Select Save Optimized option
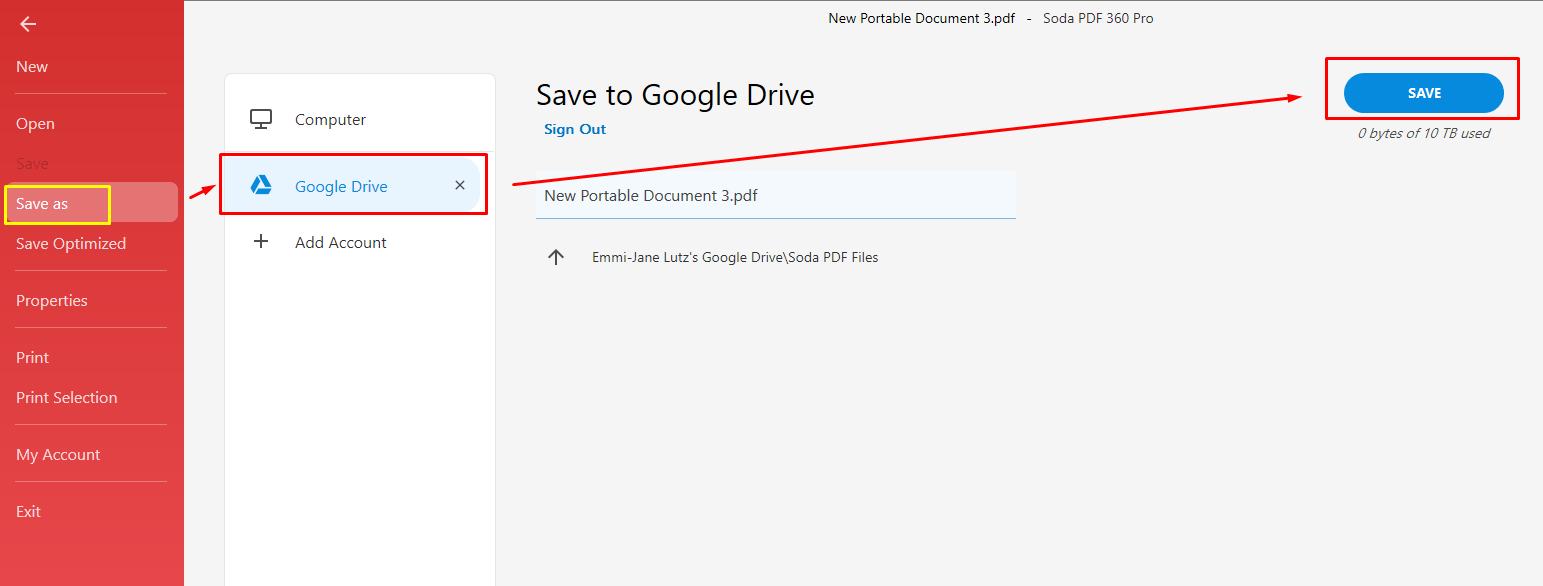This screenshot has width=1543, height=586. 71,243
